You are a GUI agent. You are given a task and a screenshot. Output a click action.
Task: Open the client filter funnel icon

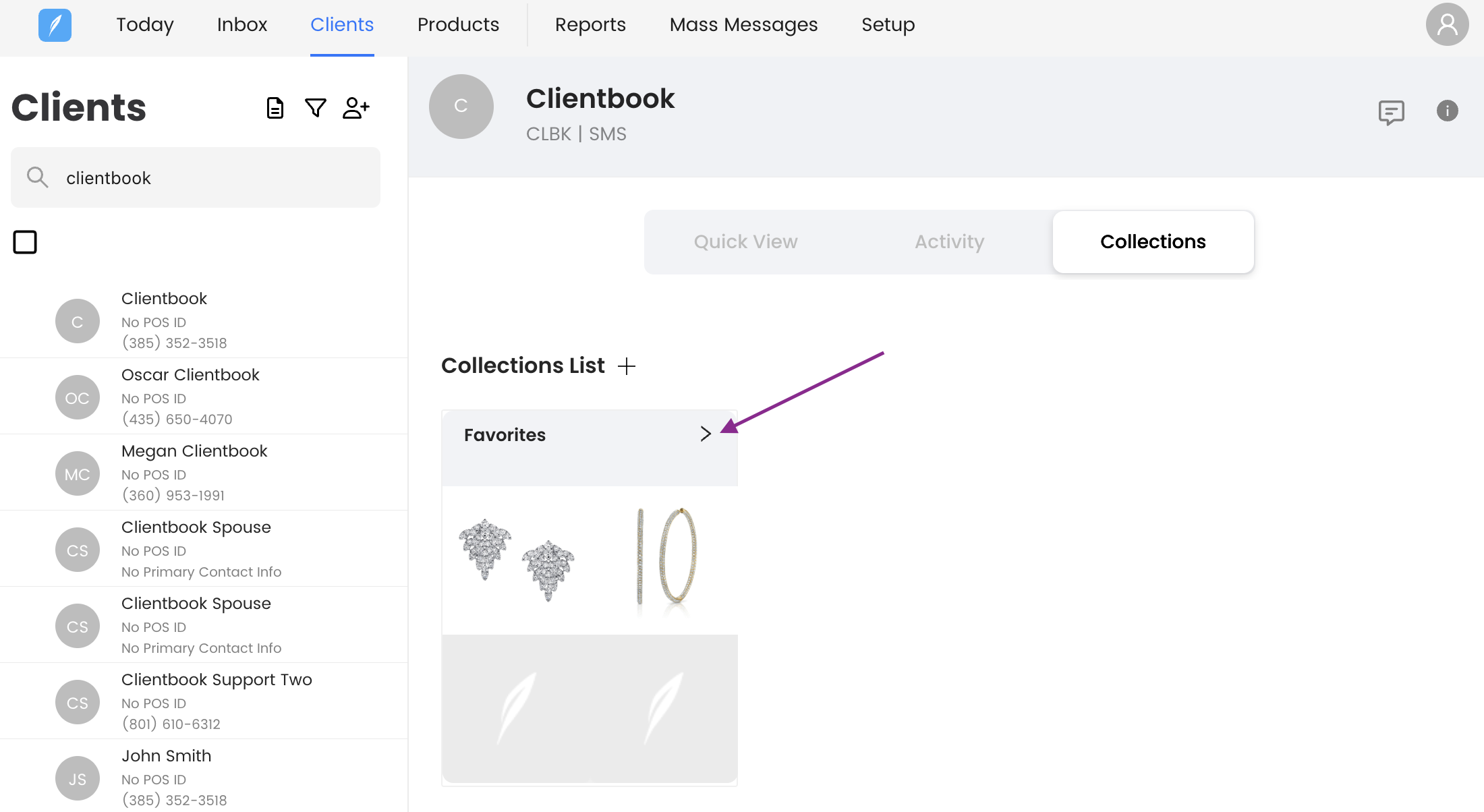[315, 108]
